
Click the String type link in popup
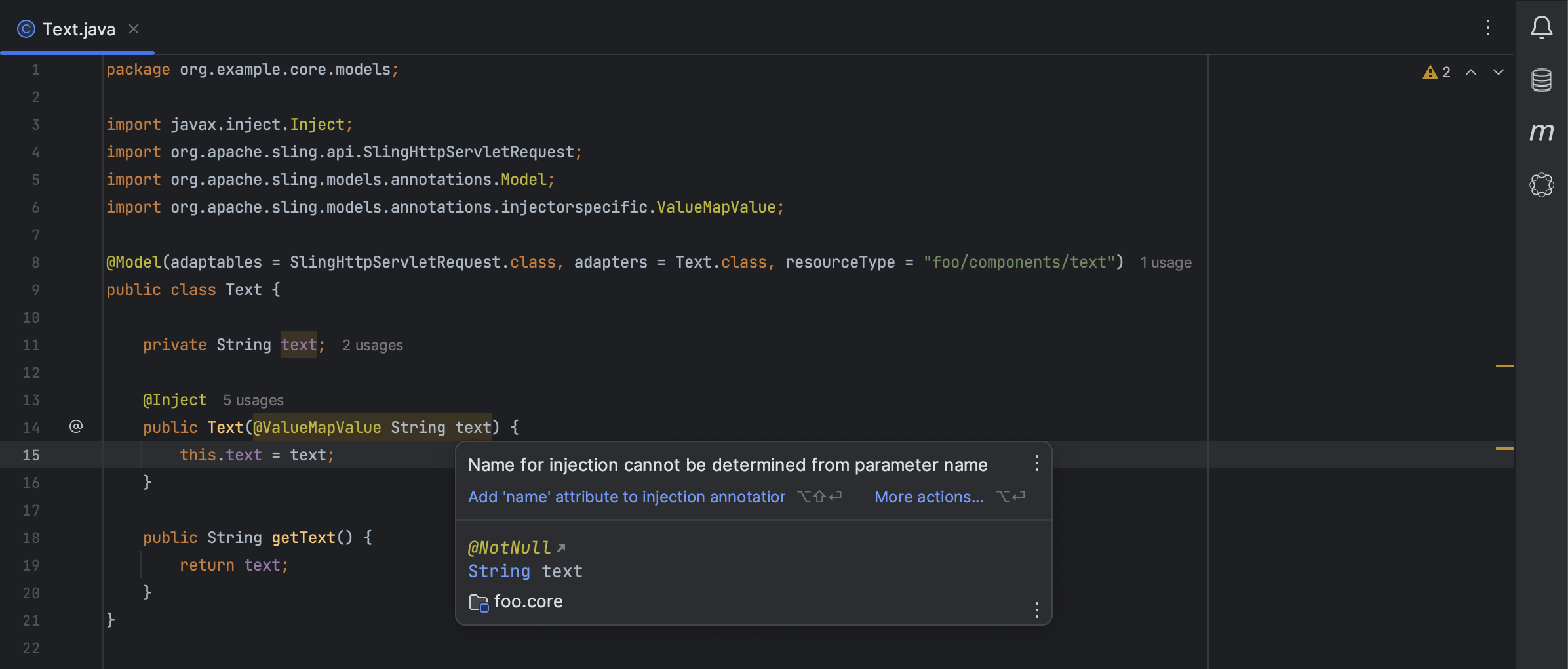(x=499, y=571)
